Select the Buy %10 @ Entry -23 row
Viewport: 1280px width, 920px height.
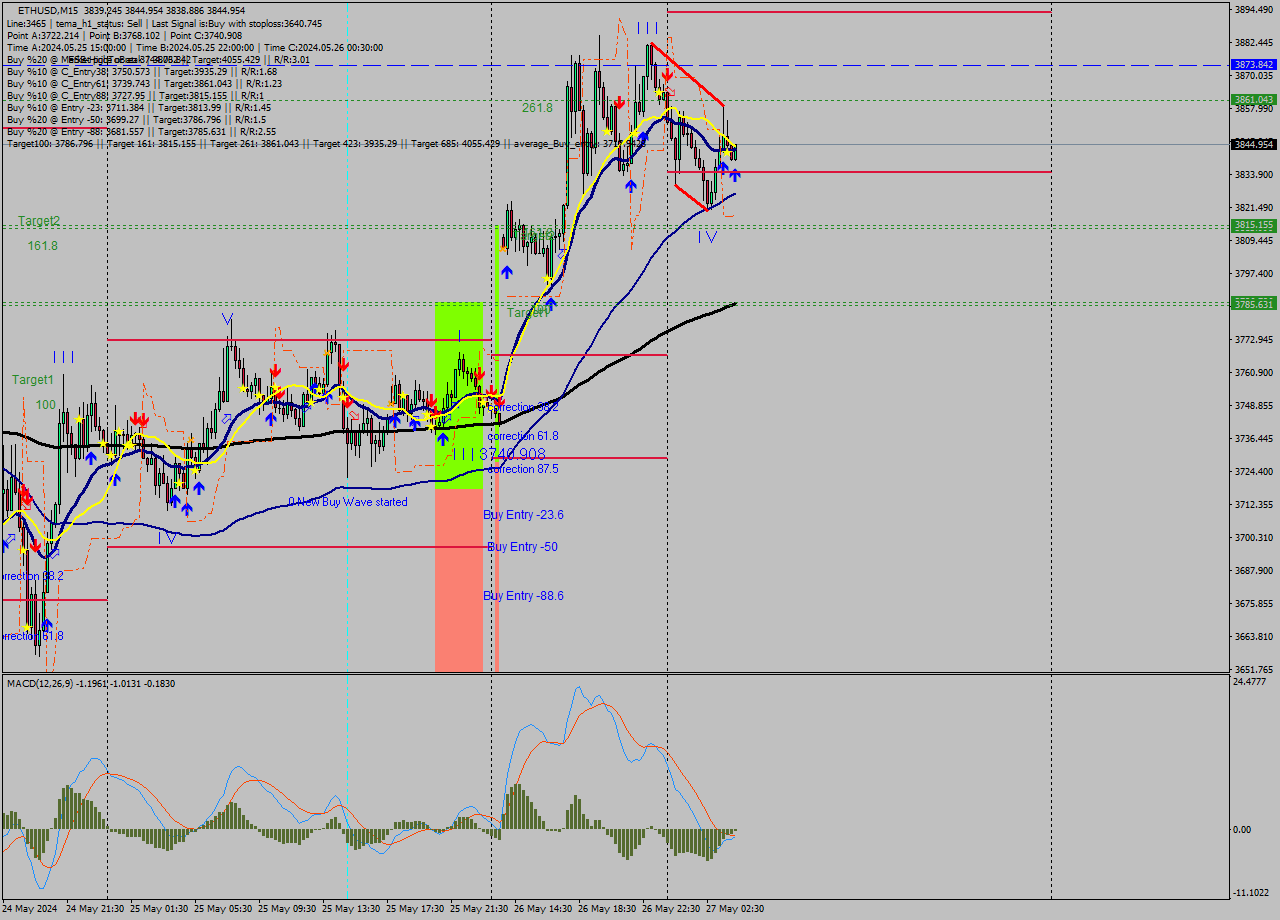(139, 107)
